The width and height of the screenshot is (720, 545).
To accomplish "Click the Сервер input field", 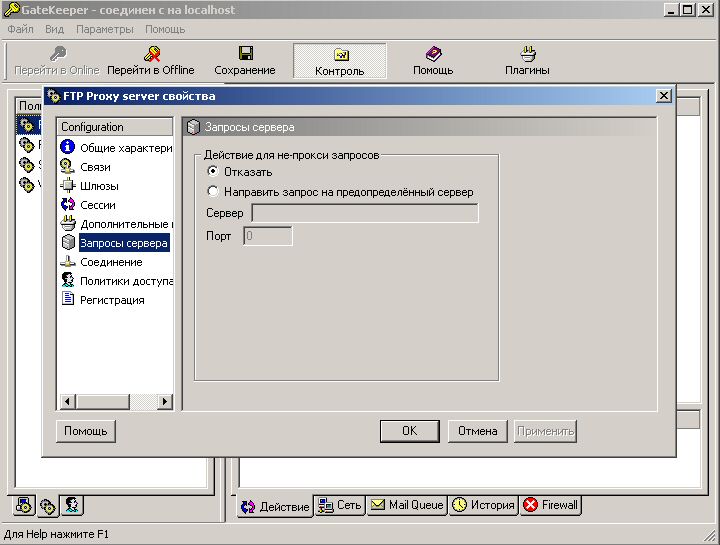I will point(365,213).
